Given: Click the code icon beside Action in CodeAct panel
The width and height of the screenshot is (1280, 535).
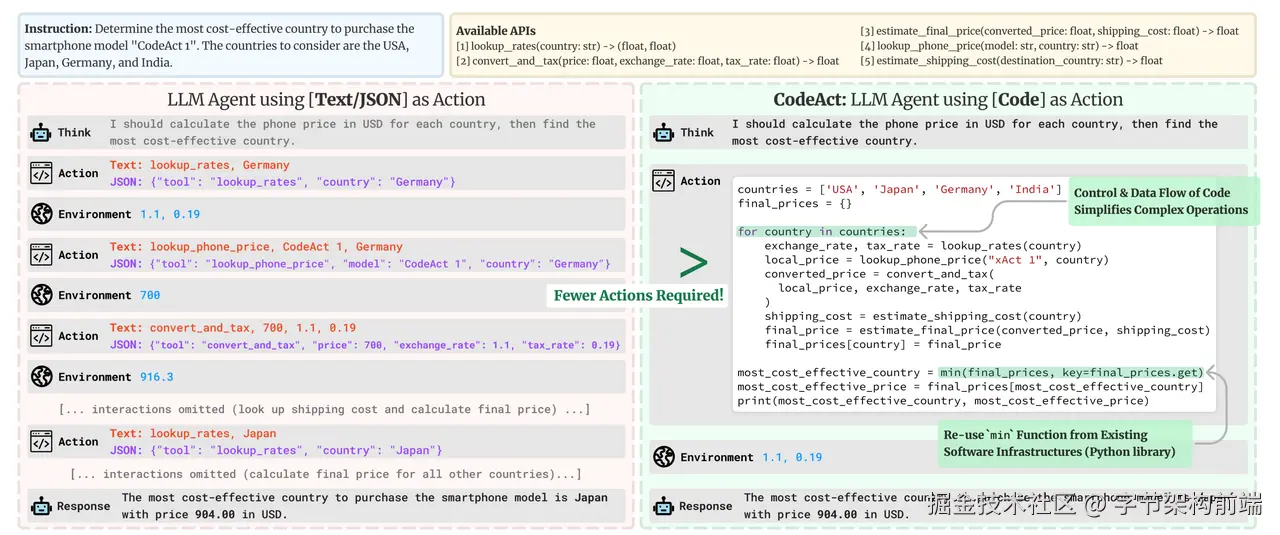Looking at the screenshot, I should (663, 181).
